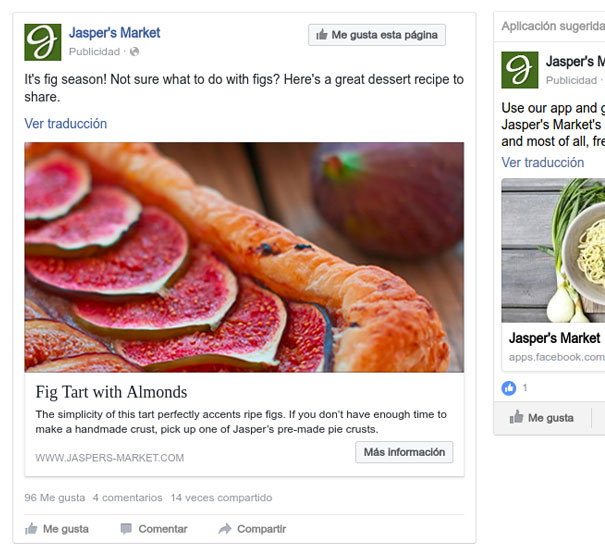Click the fig tart photo
This screenshot has width=605, height=554.
[244, 257]
